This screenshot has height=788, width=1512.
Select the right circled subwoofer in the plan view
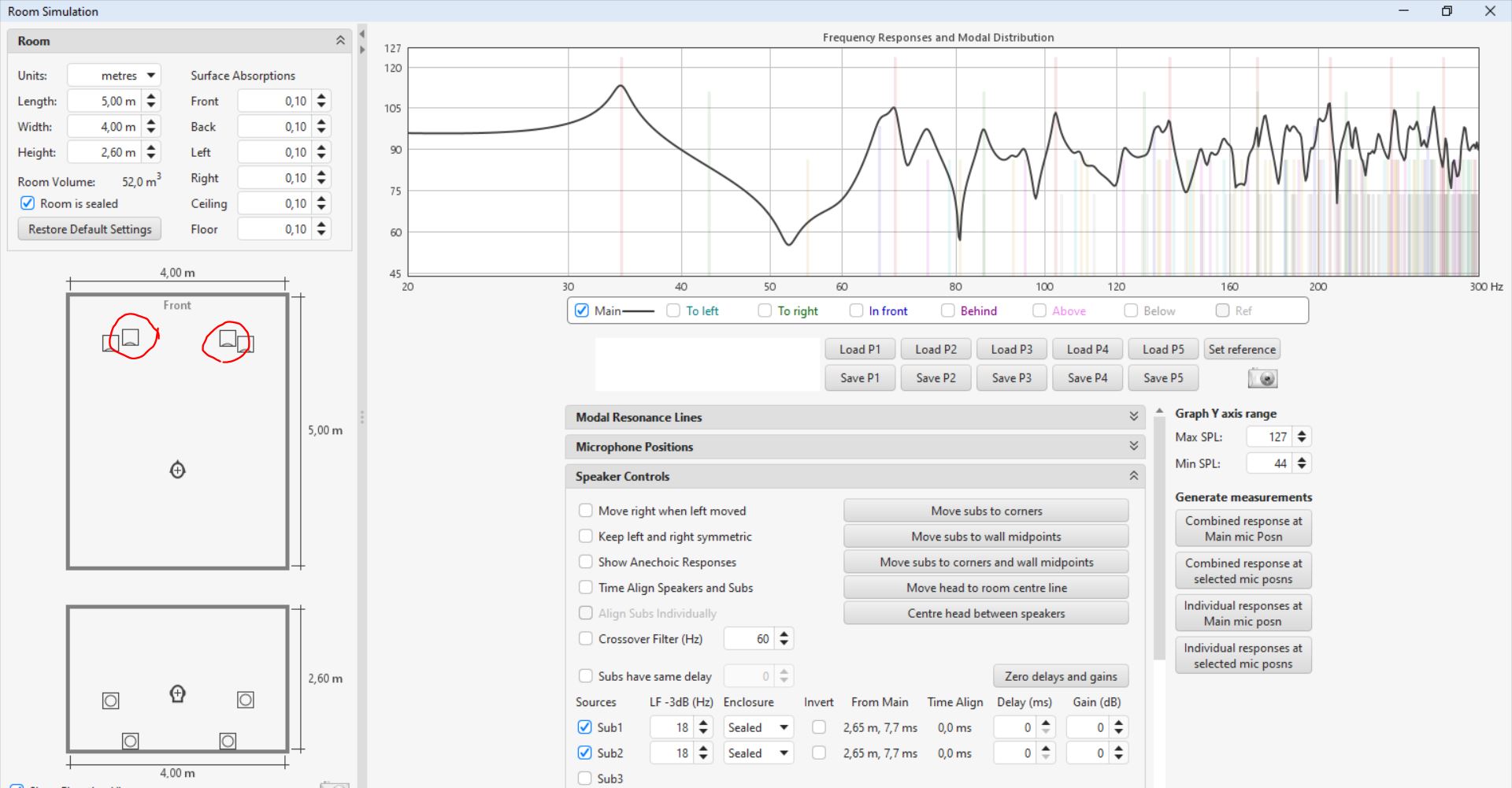[x=228, y=339]
